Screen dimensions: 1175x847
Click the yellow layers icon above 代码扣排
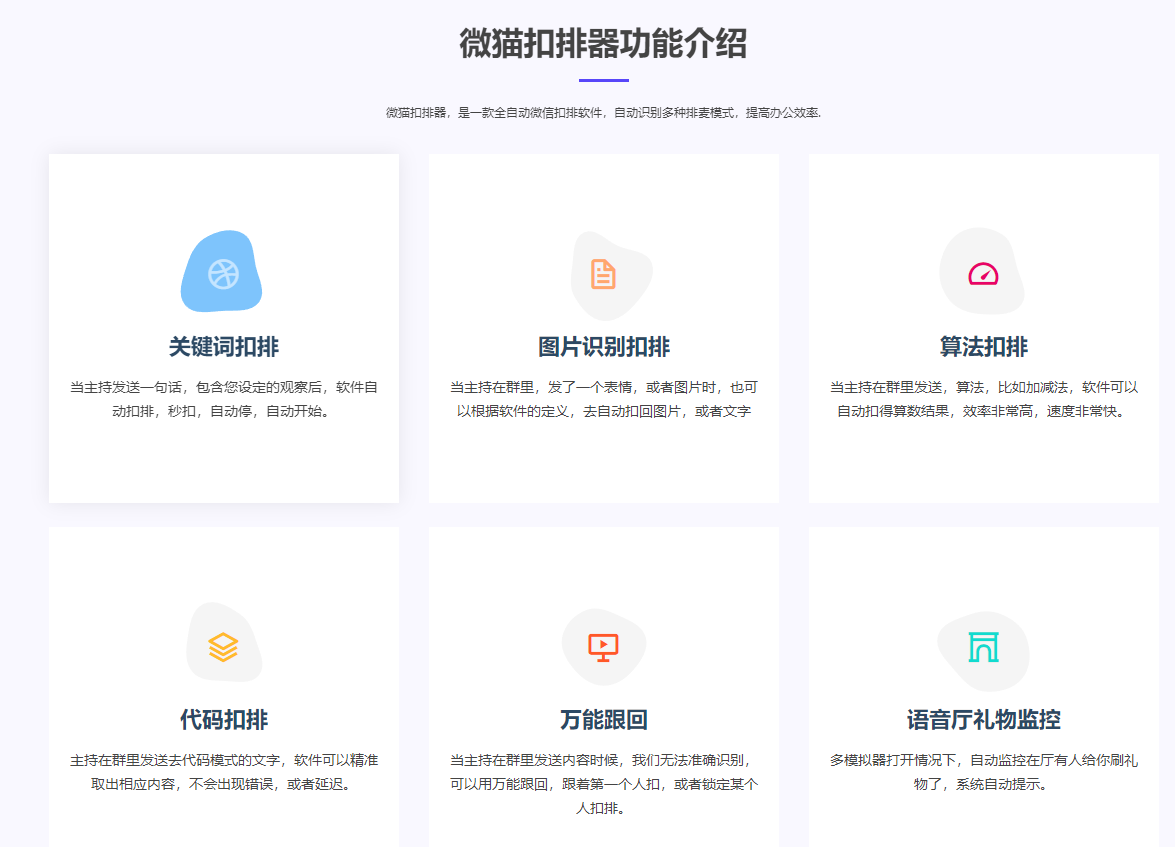(223, 648)
